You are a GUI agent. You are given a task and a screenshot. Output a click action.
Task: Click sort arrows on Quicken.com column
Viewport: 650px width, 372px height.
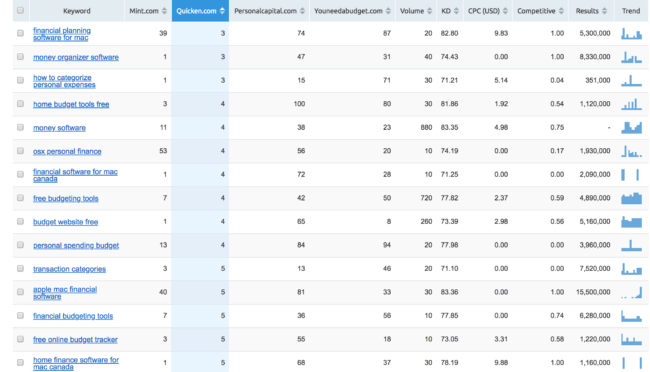coord(222,11)
